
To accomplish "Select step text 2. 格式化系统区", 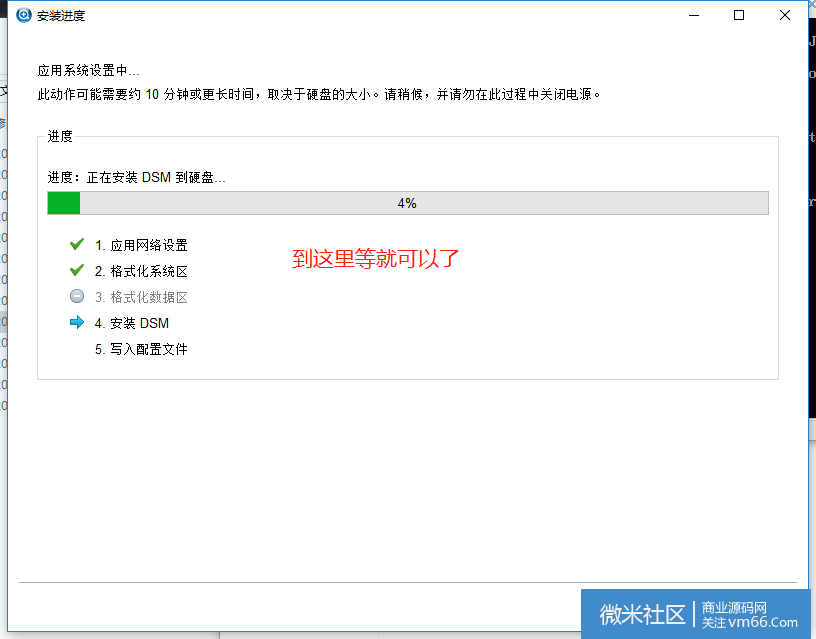I will (x=141, y=271).
